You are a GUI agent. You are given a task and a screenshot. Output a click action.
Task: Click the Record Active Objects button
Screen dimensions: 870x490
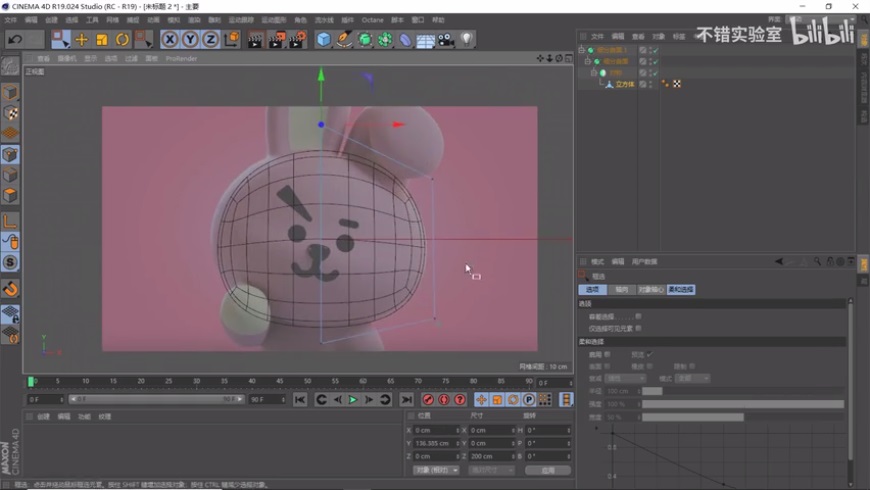(428, 400)
